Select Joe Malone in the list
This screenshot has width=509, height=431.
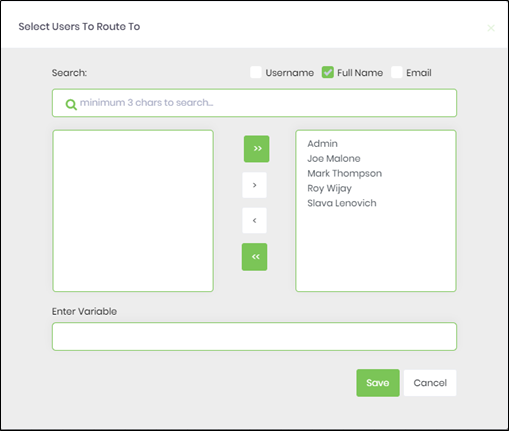334,158
